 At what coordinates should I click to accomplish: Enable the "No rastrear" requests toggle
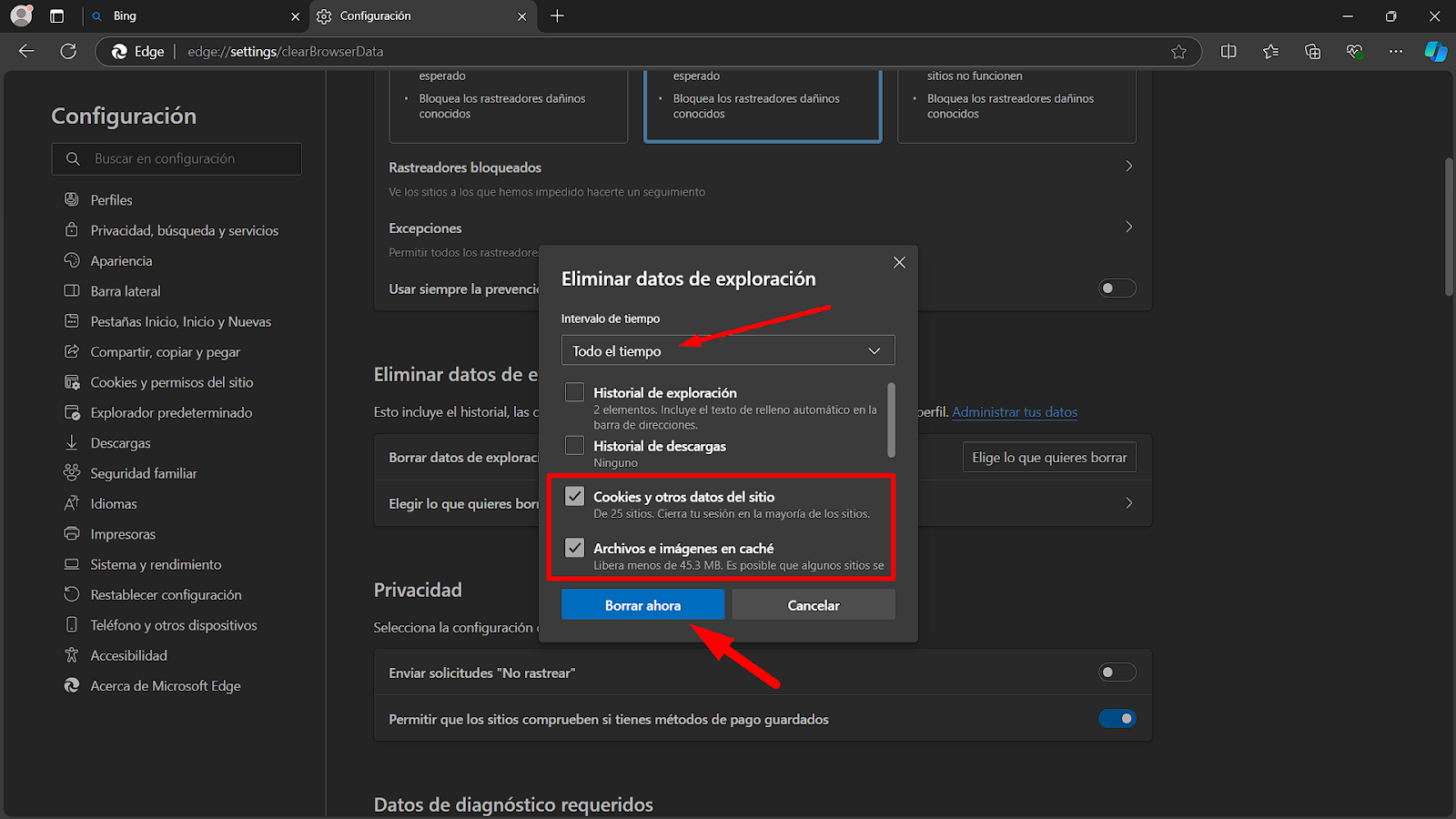(x=1117, y=672)
